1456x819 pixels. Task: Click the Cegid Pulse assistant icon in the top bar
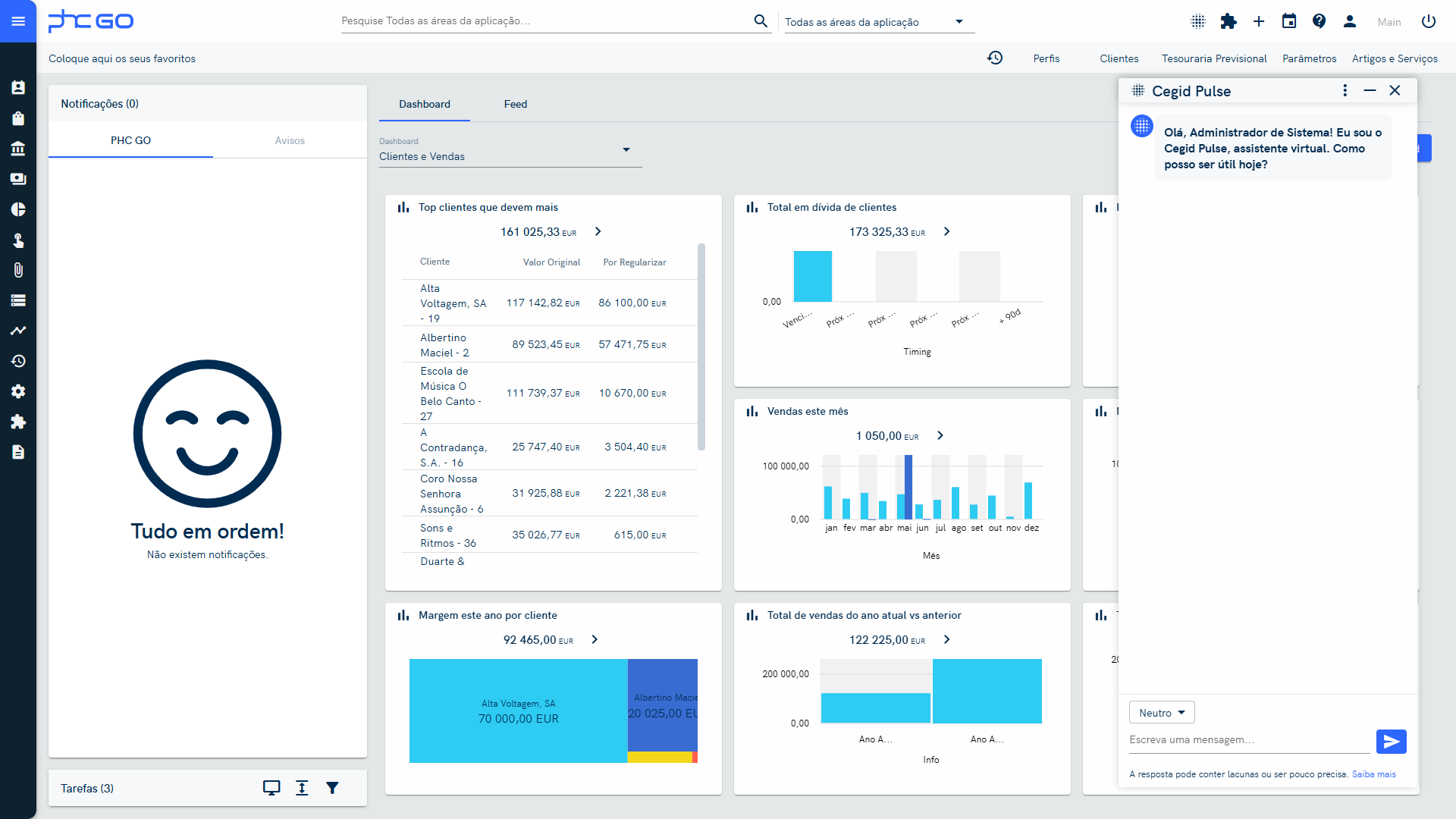pyautogui.click(x=1198, y=21)
